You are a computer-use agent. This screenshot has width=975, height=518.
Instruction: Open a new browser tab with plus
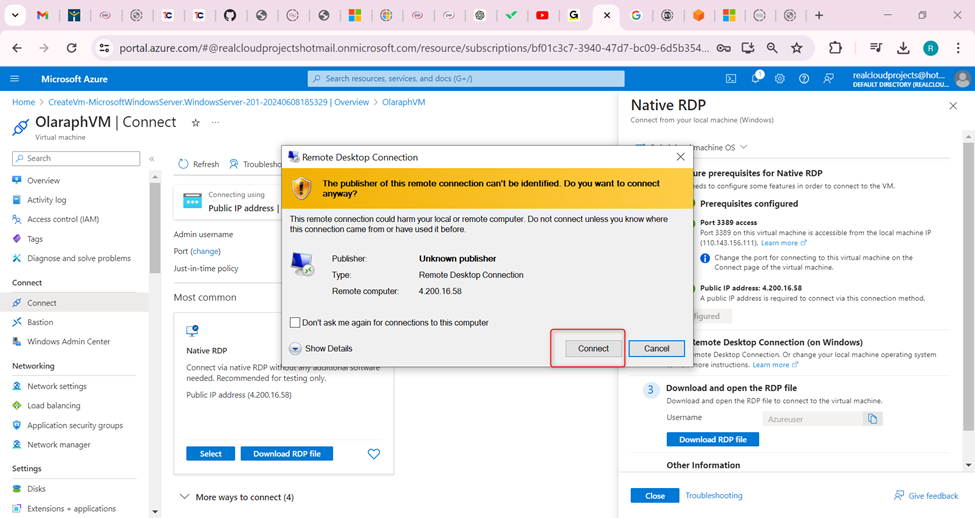pos(819,16)
